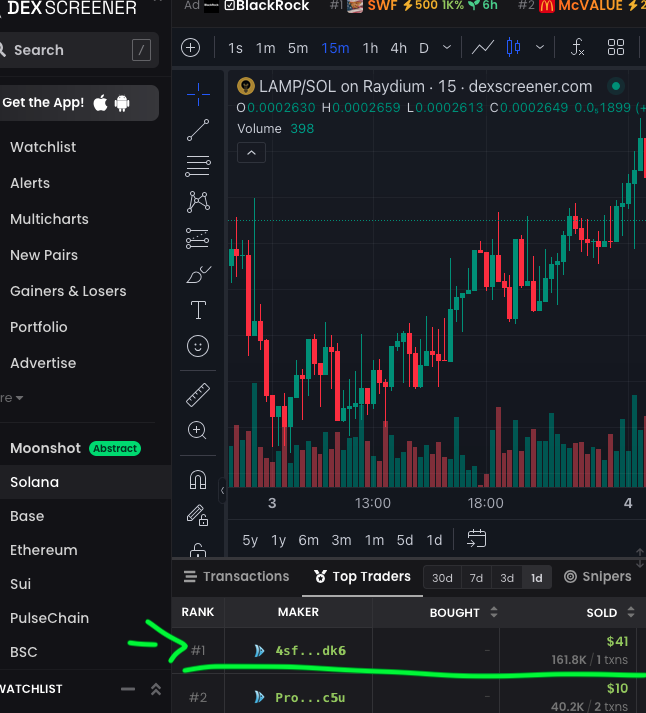This screenshot has height=713, width=646.
Task: Collapse the watchlist panel double chevron
Action: click(x=156, y=689)
